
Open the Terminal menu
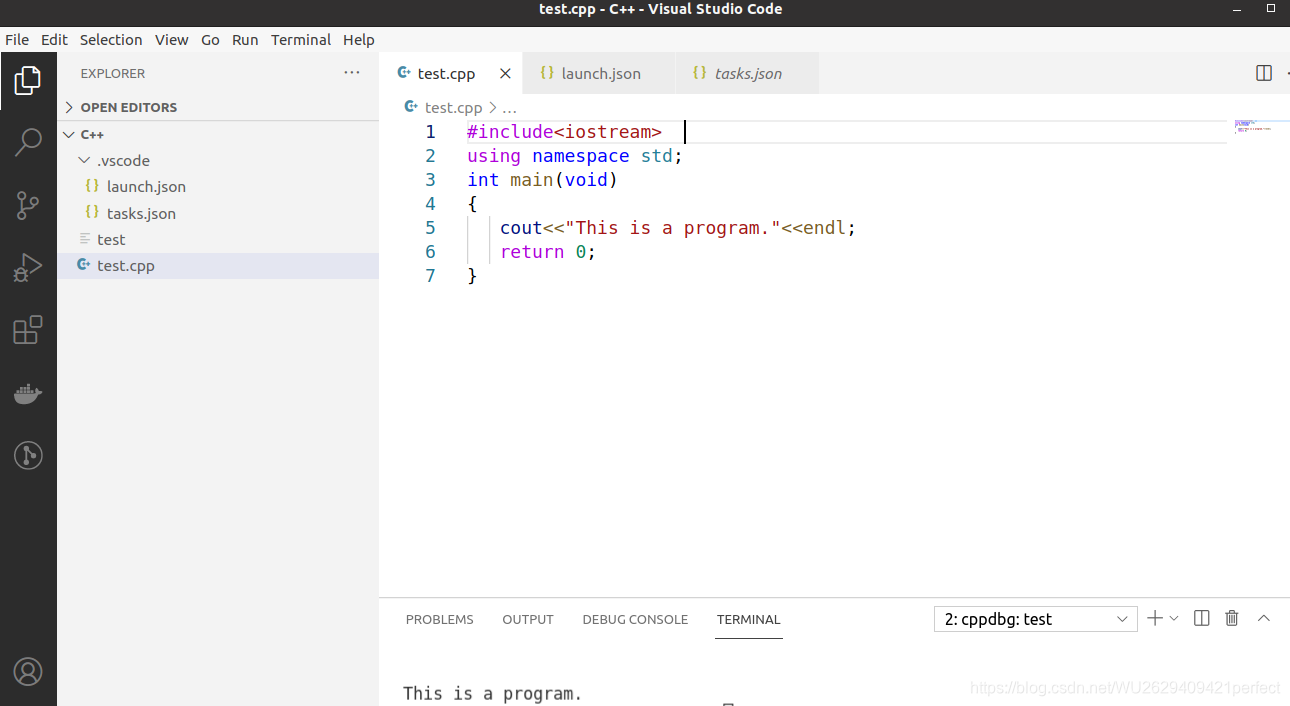[301, 40]
